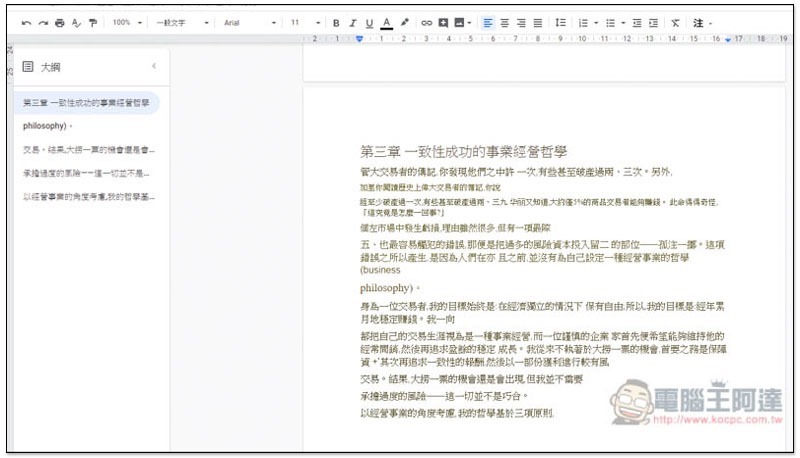Toggle italic formatting

(x=353, y=22)
